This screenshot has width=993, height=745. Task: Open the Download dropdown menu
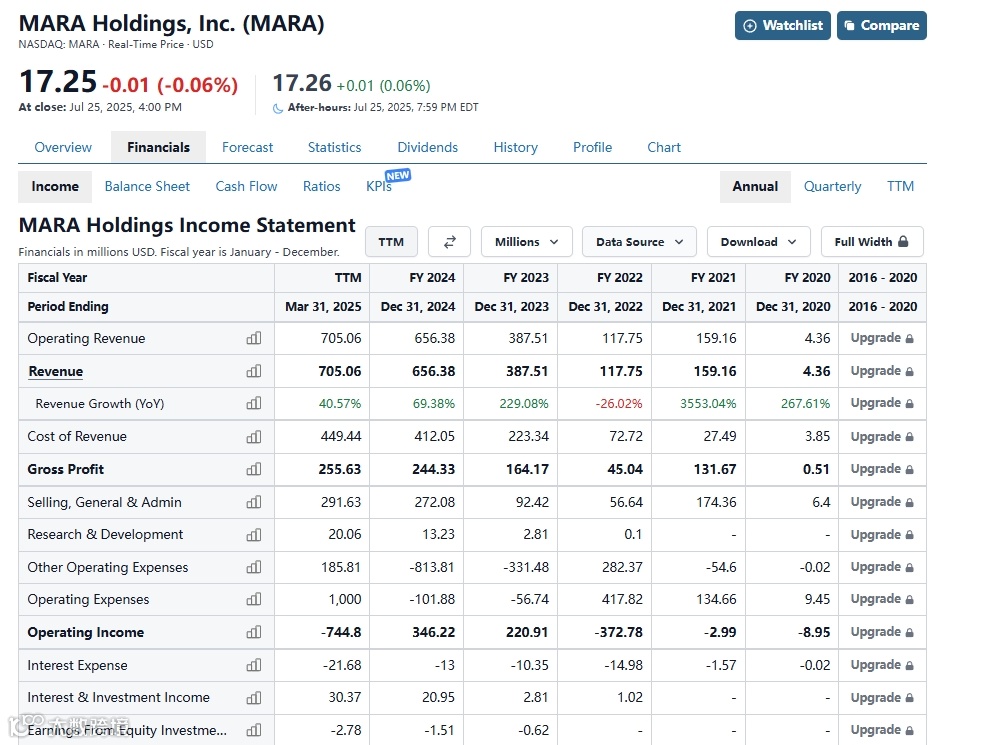click(758, 241)
